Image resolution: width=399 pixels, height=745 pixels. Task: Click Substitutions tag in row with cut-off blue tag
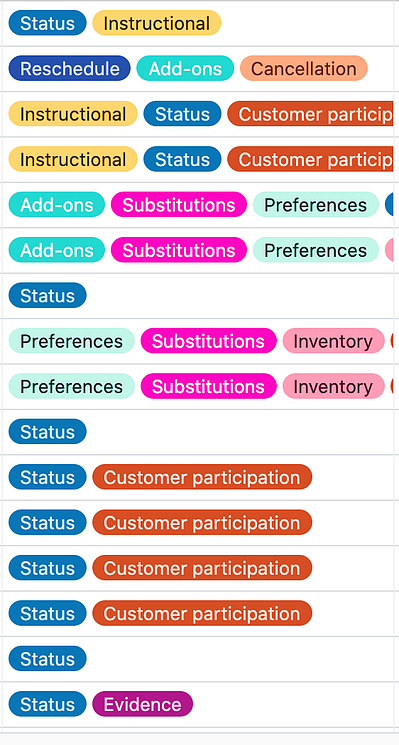click(x=179, y=205)
